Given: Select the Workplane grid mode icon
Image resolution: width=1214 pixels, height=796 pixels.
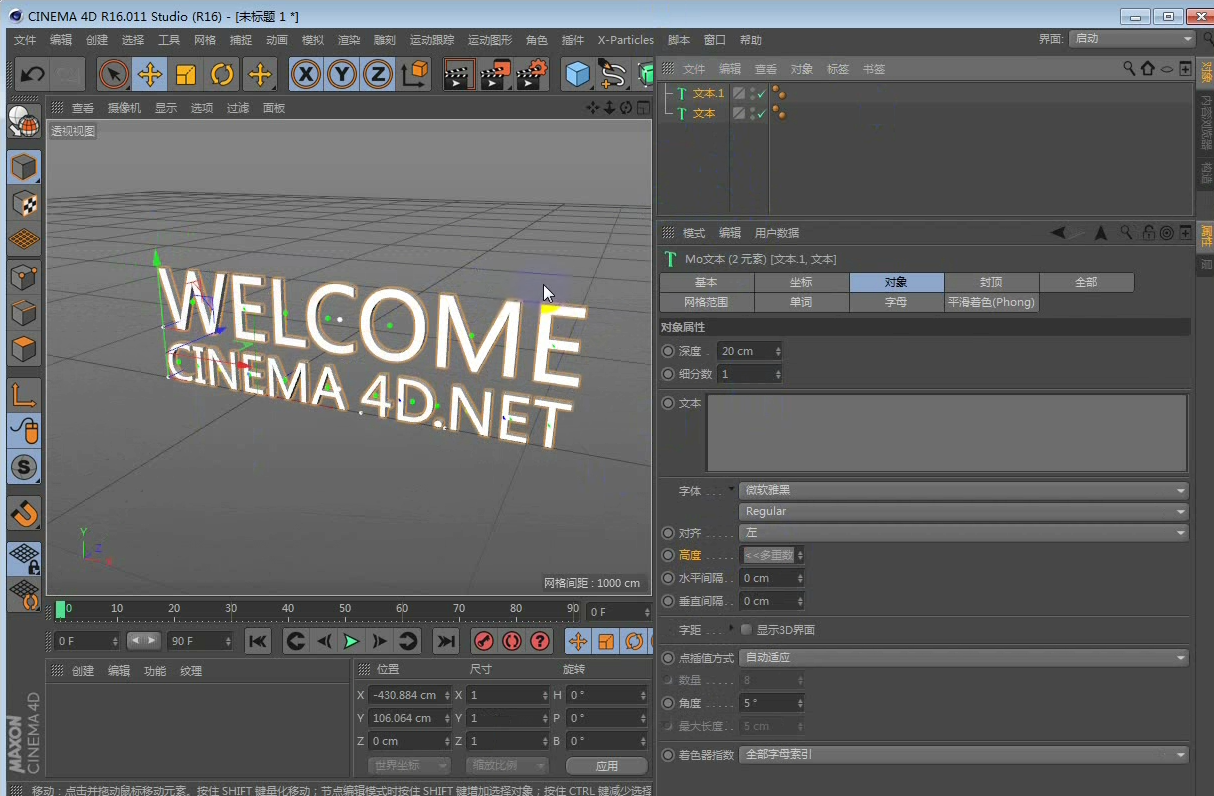Looking at the screenshot, I should point(25,240).
